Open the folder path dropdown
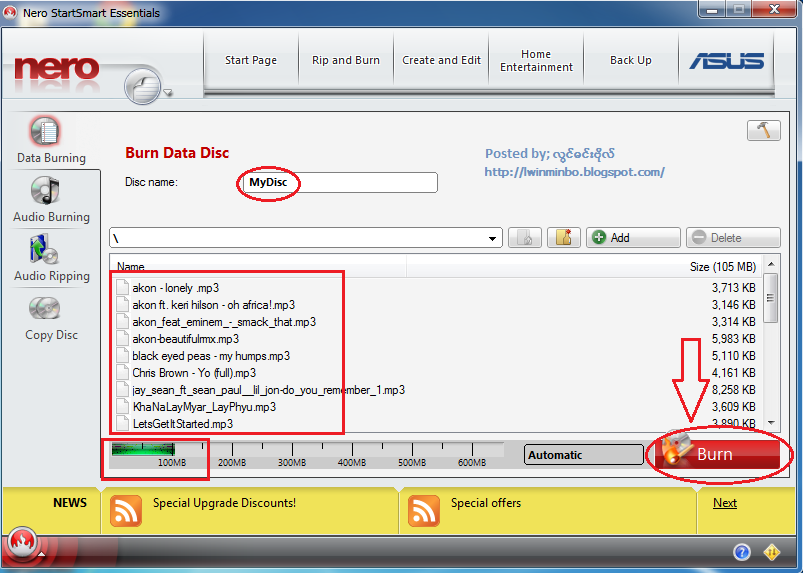The height and width of the screenshot is (573, 803). [x=492, y=238]
